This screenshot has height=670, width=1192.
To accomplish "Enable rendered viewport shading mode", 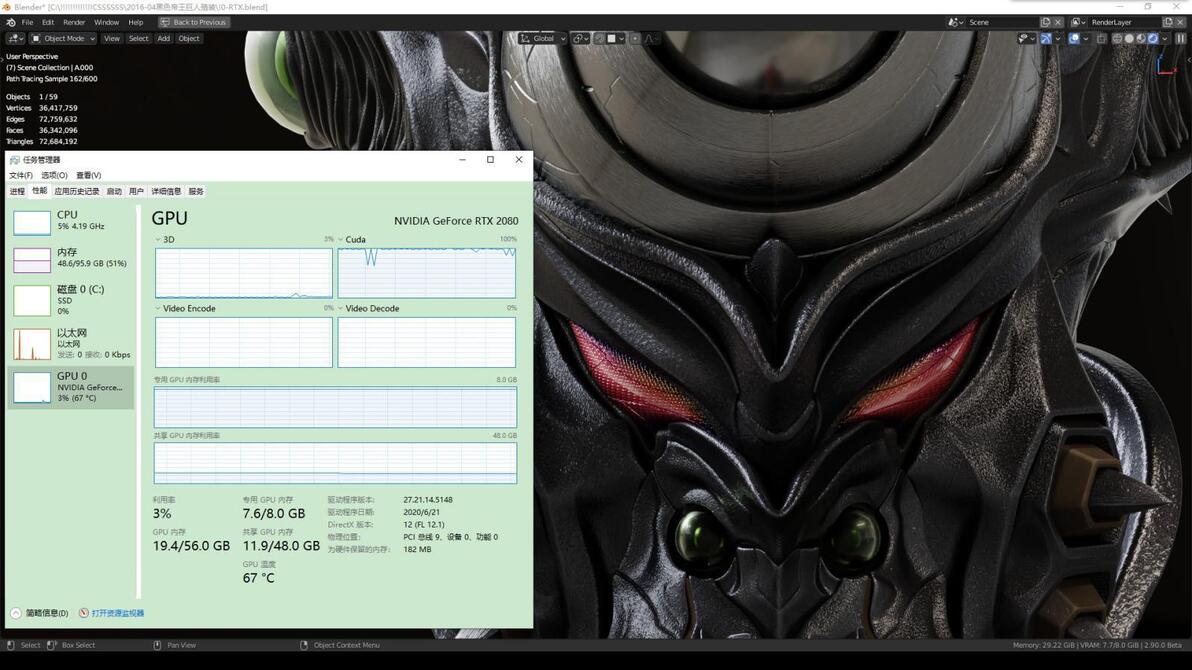I will 1153,38.
